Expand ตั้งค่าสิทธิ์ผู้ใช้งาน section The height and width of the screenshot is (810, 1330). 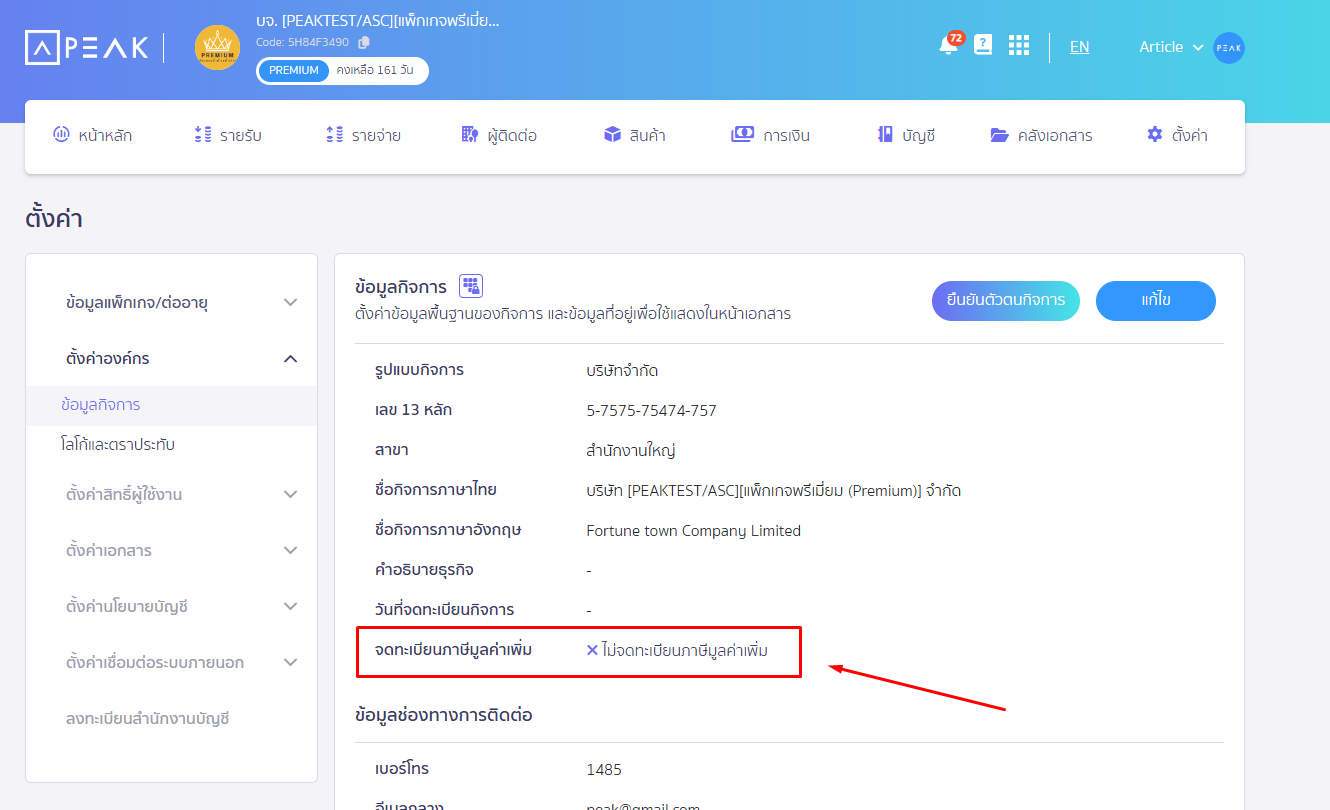click(290, 494)
